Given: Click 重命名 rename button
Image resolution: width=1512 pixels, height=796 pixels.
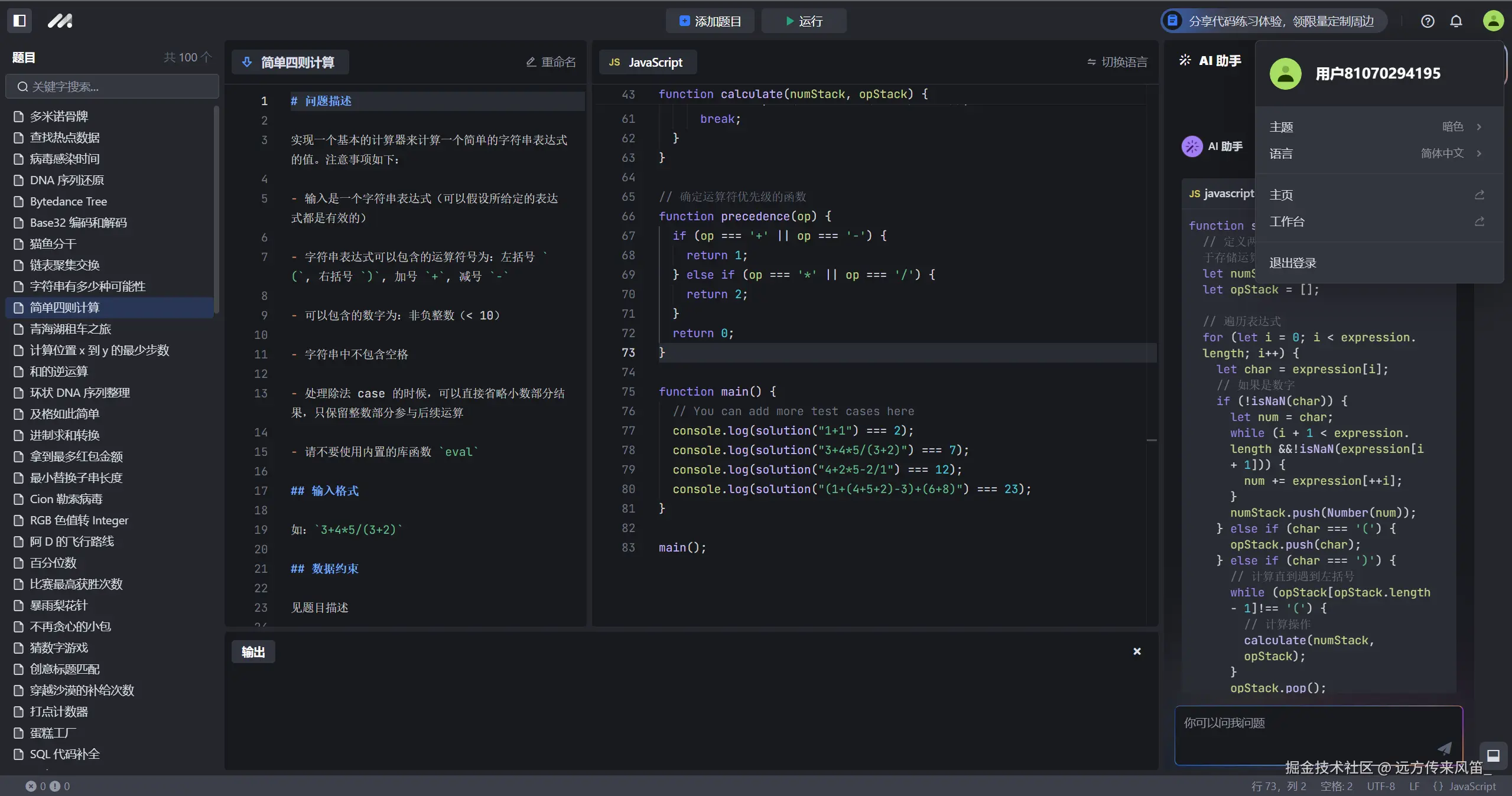Looking at the screenshot, I should pyautogui.click(x=551, y=62).
